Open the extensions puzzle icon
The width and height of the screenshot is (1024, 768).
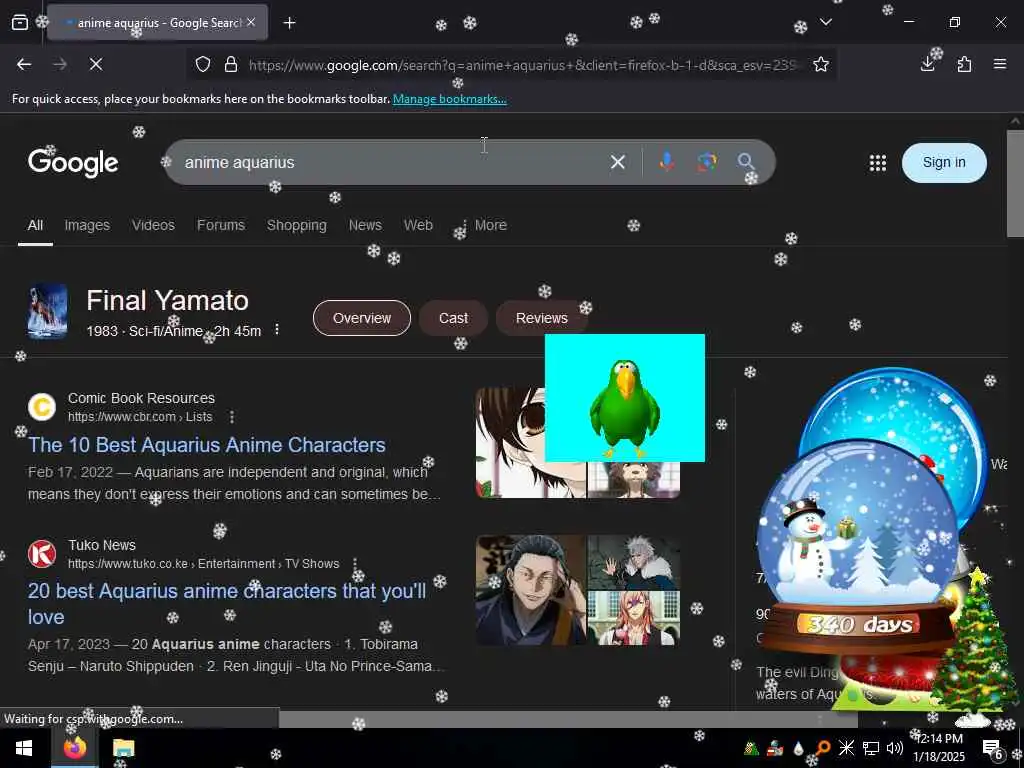coord(964,64)
